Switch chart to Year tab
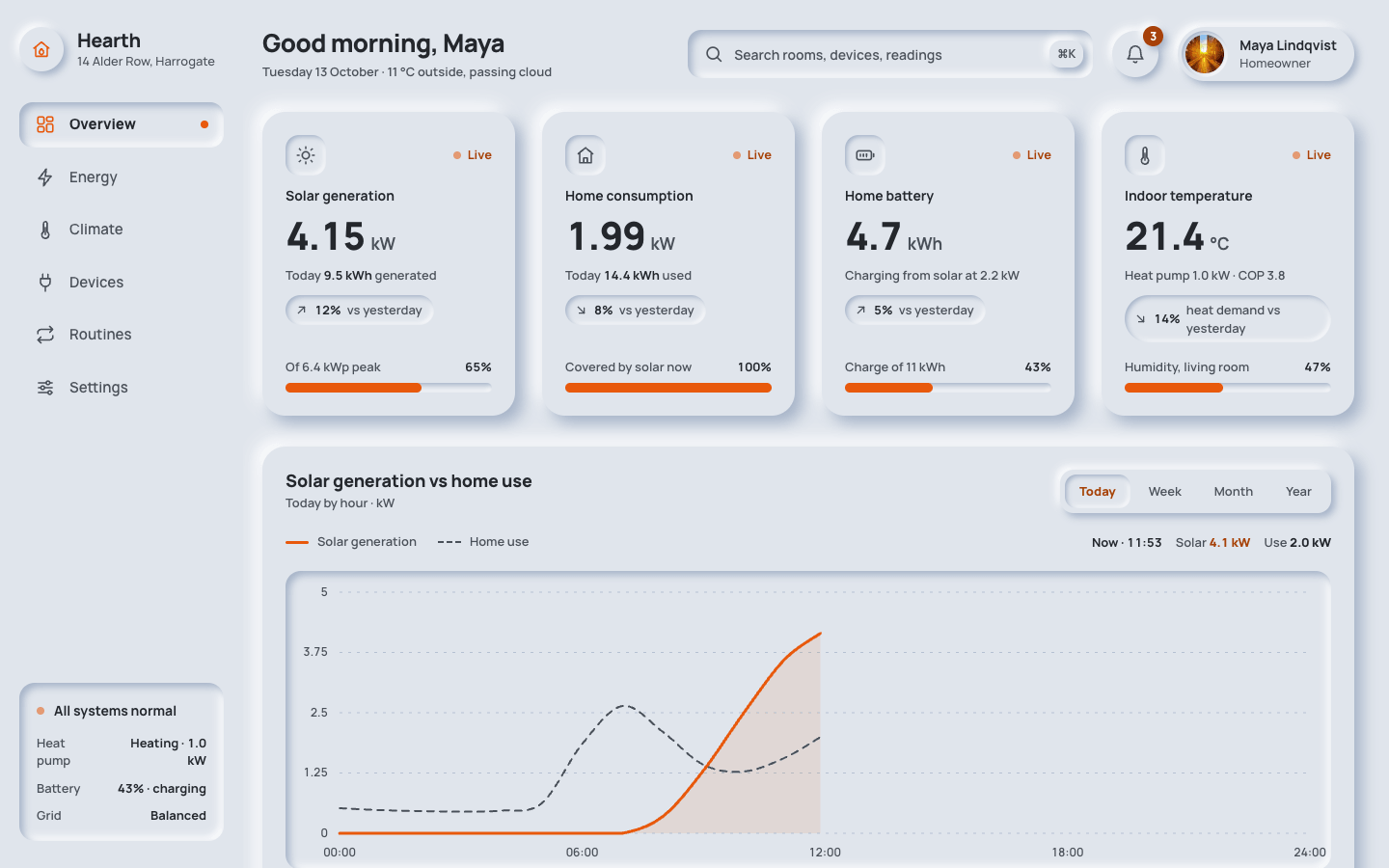Viewport: 1389px width, 868px height. click(1298, 492)
